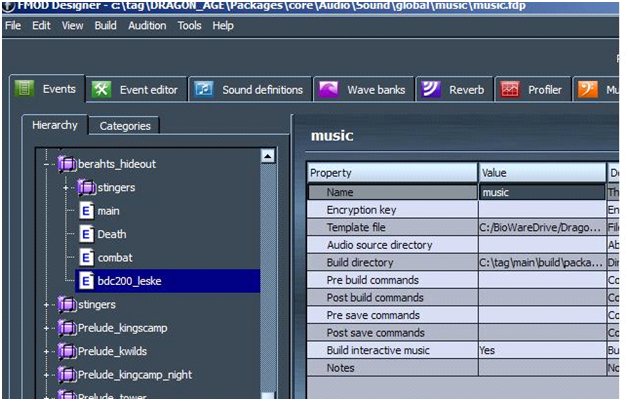Expand the stingers subfolder under berahts_hideout
Screen dimensions: 628x401
click(x=66, y=187)
